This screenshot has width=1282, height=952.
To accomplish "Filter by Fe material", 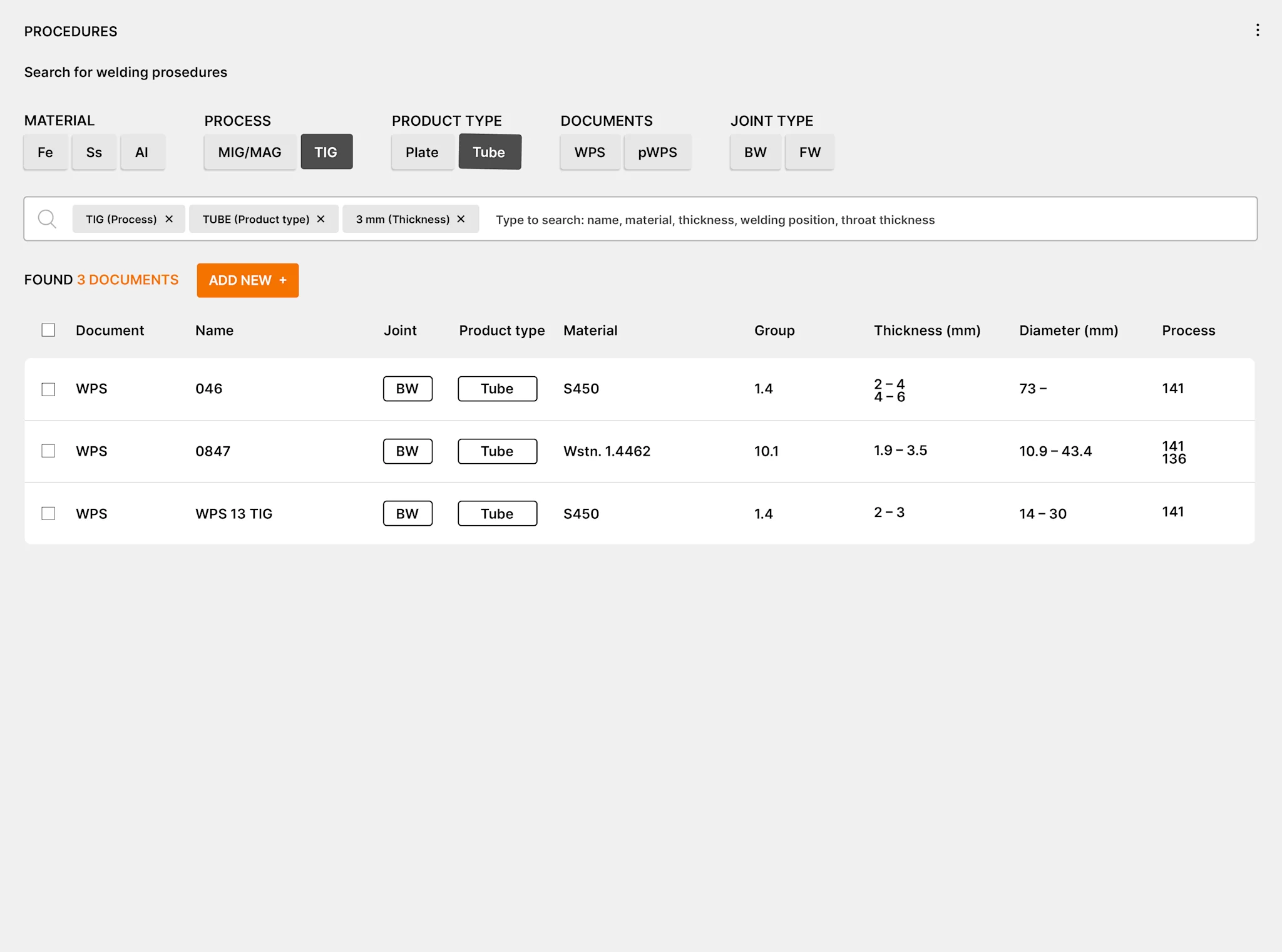I will point(45,152).
